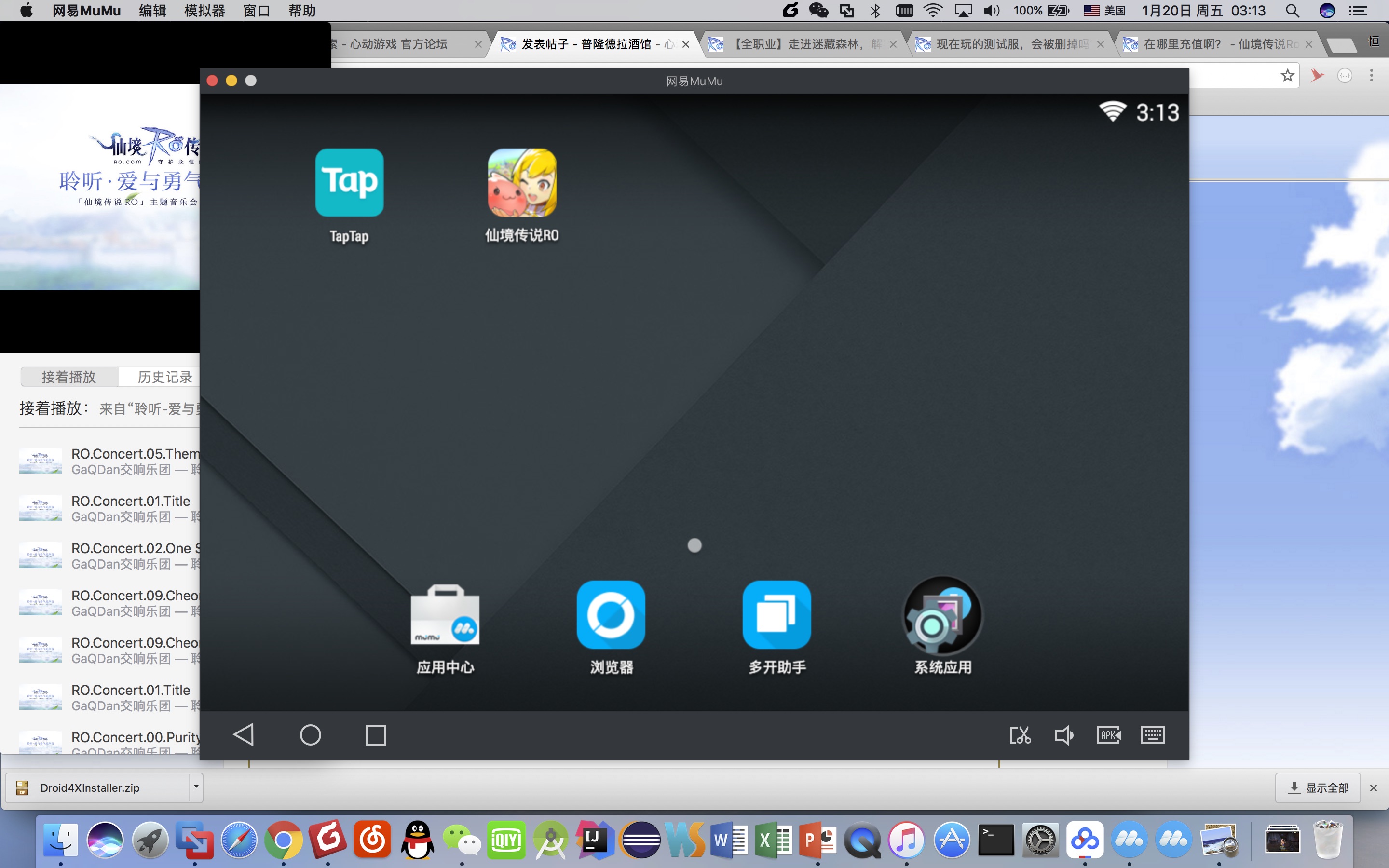The width and height of the screenshot is (1389, 868).
Task: Click the Bluetooth menu bar icon
Action: point(875,10)
